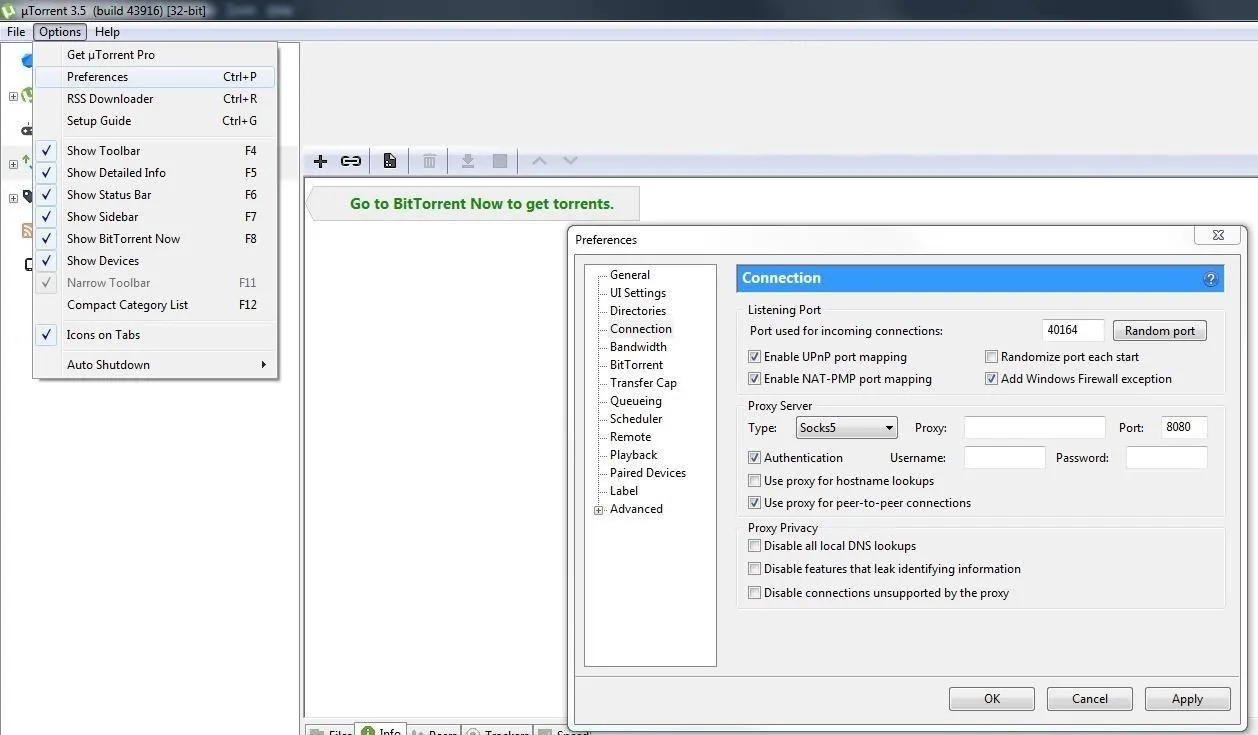Screen dimensions: 1258x735
Task: Click Apply in Preferences dialog
Action: 1188,699
